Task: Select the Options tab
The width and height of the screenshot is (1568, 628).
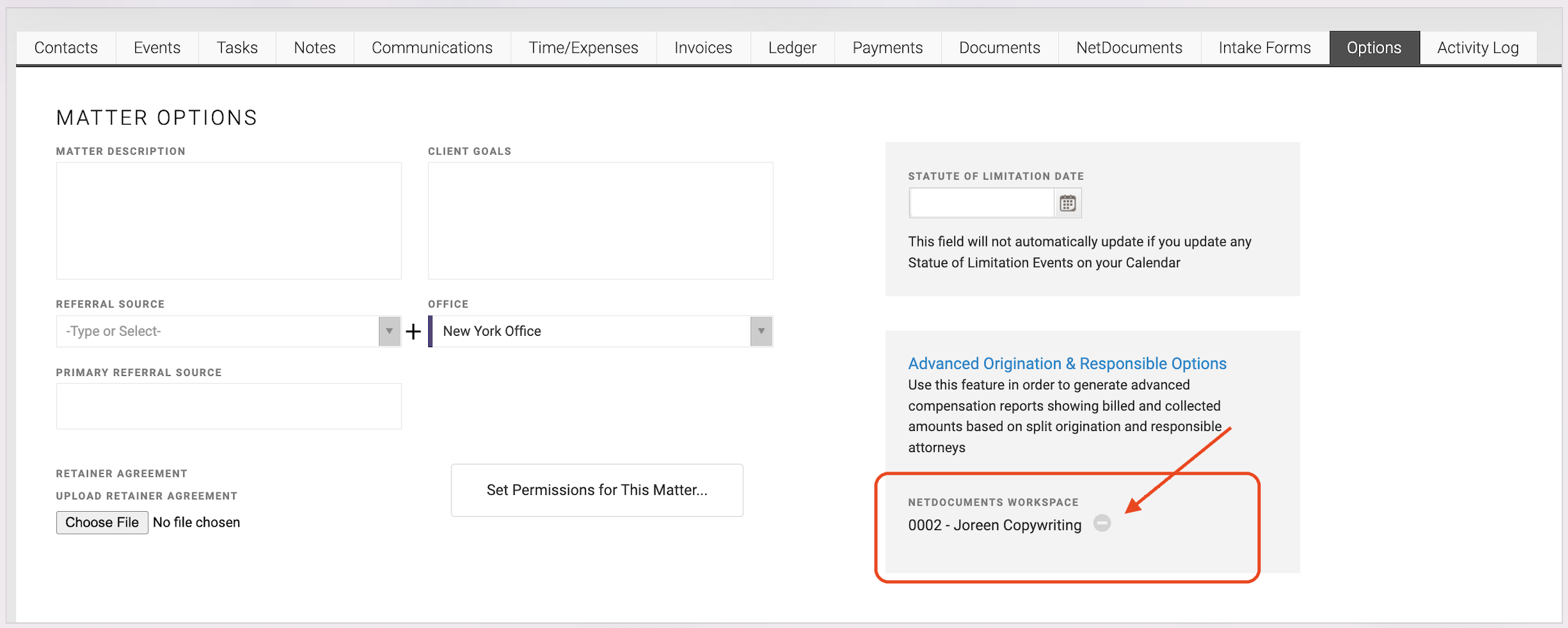Action: point(1374,48)
